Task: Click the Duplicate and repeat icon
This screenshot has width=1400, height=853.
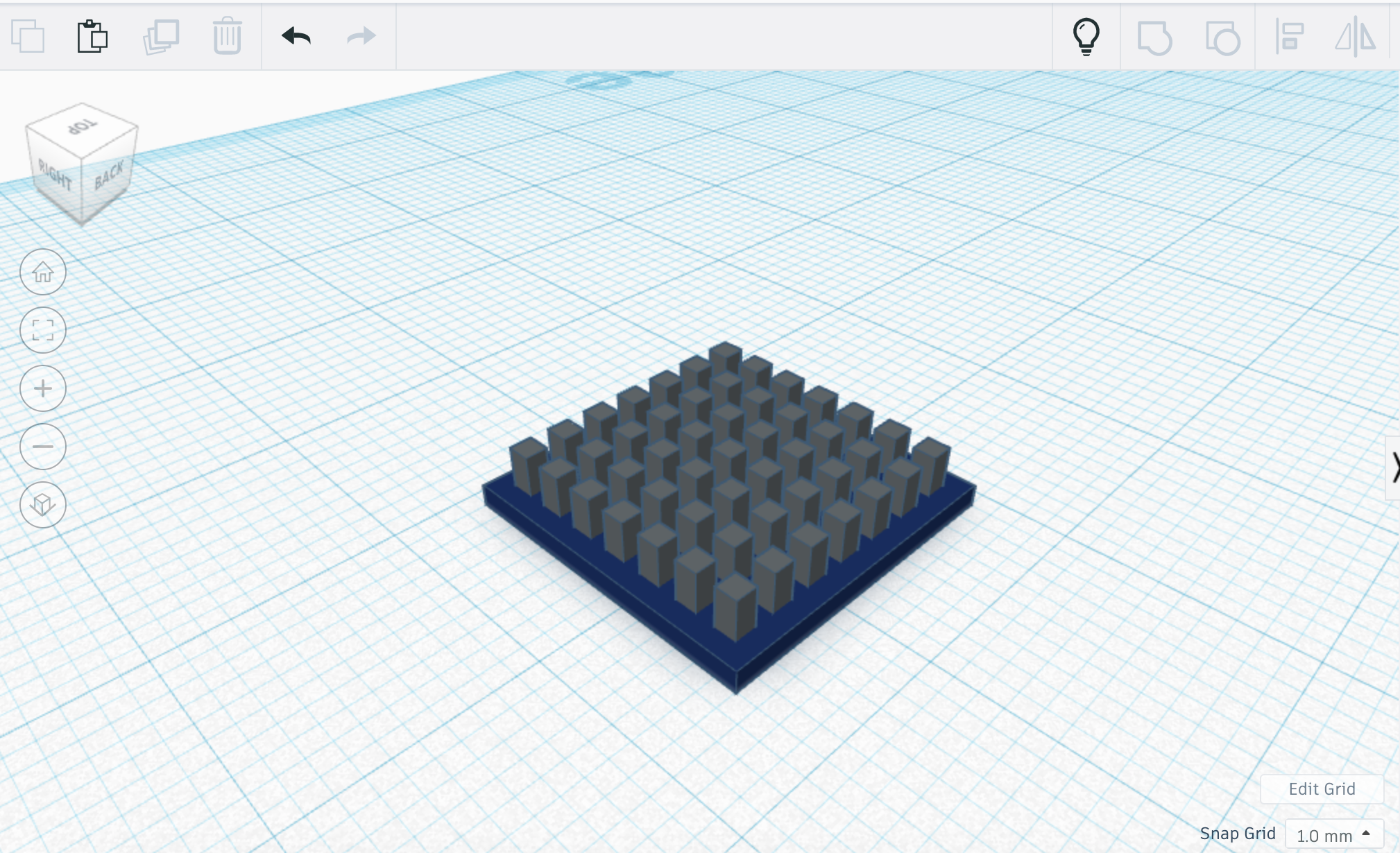Action: click(161, 36)
